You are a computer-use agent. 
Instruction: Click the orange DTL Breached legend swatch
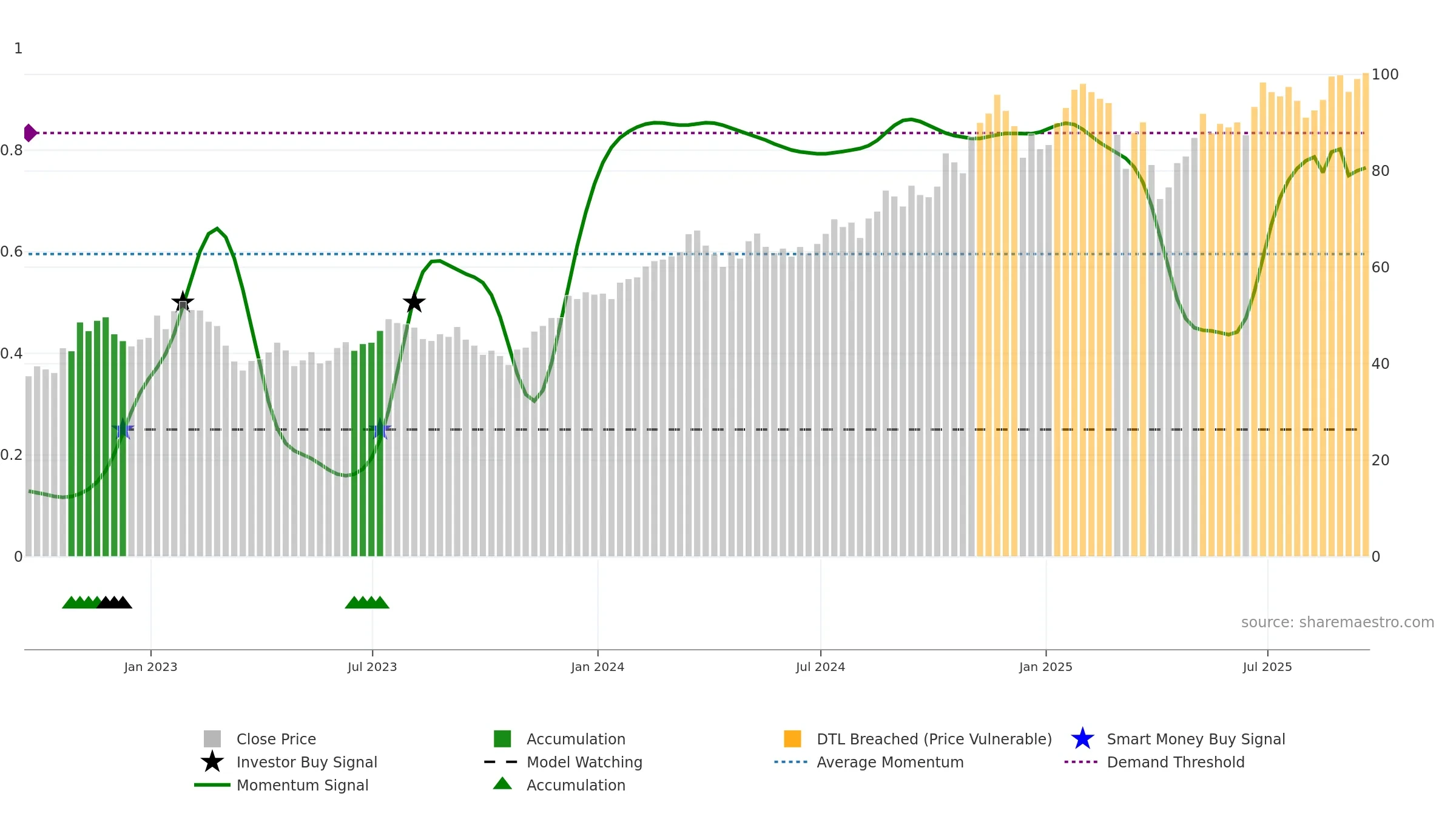point(792,739)
